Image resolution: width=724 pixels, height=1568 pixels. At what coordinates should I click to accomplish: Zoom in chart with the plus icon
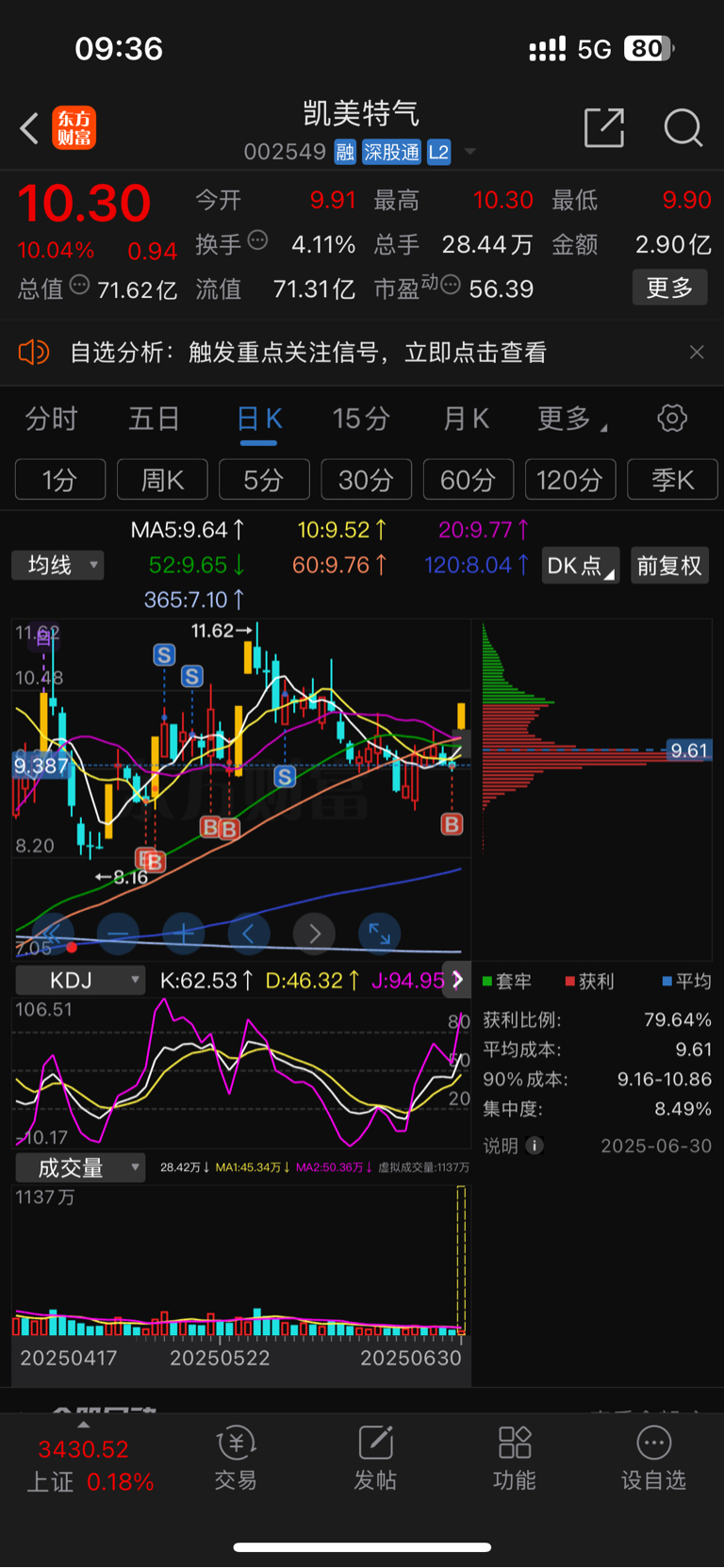184,933
